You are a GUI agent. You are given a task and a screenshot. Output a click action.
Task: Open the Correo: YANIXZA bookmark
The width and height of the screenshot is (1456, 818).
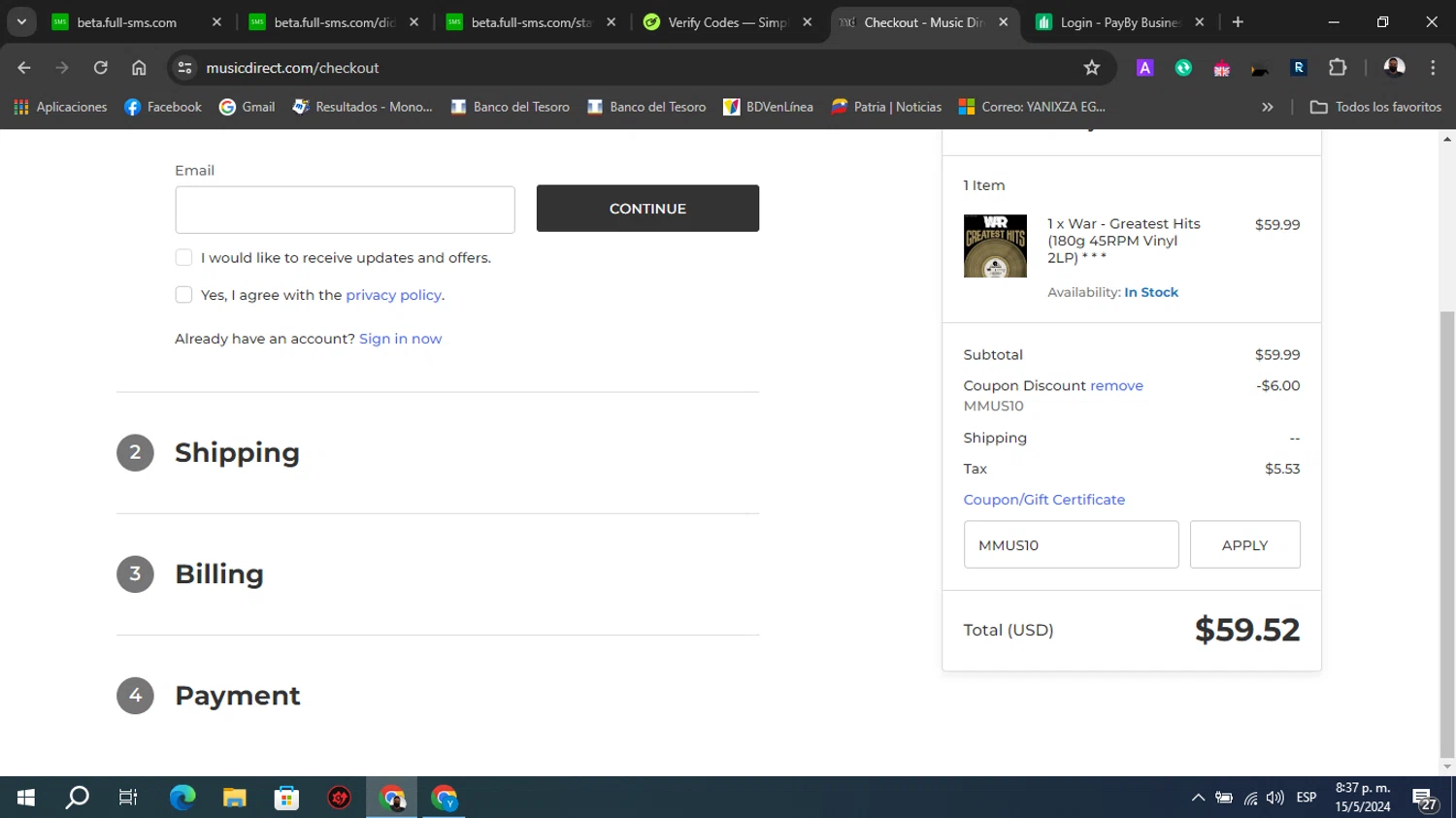(1032, 107)
